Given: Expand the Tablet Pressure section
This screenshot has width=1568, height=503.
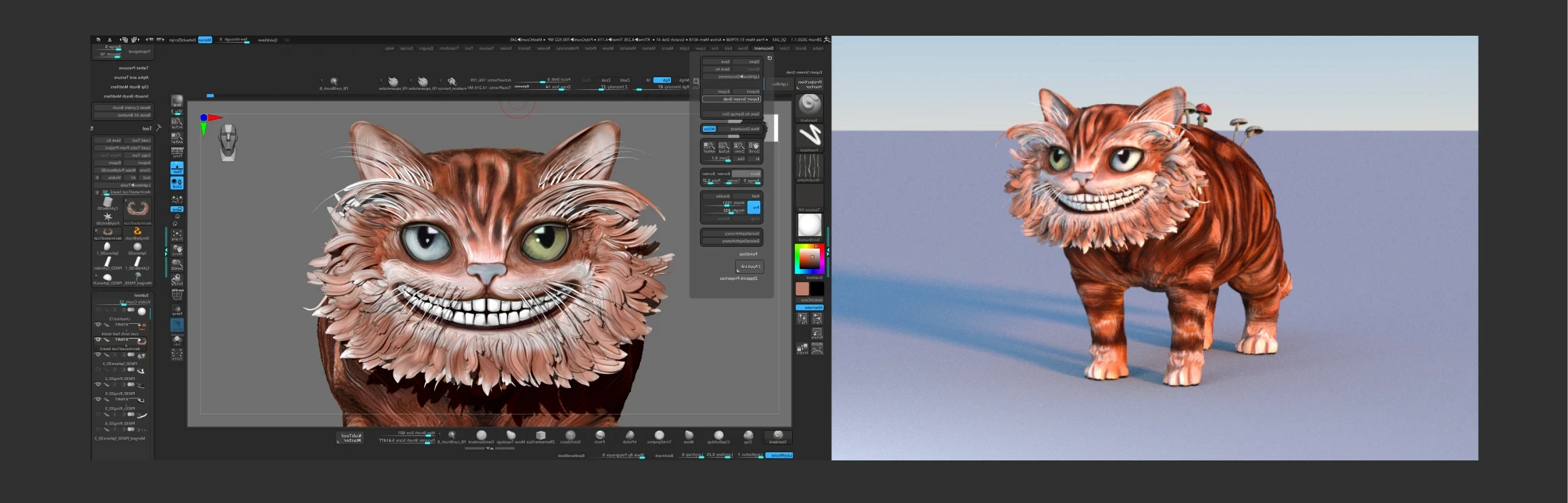Looking at the screenshot, I should point(134,68).
